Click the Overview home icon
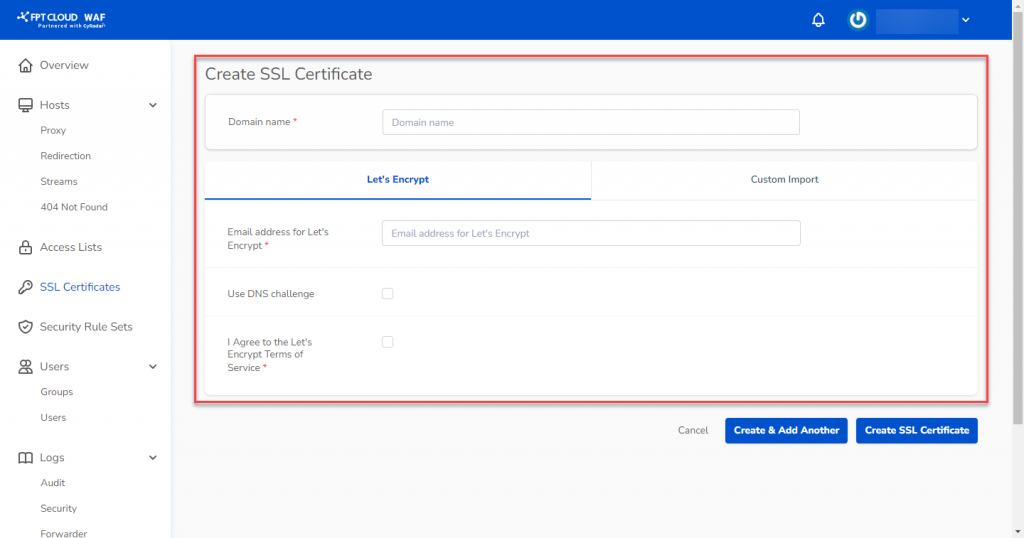Screen dimensions: 1024x538 click(x=26, y=66)
